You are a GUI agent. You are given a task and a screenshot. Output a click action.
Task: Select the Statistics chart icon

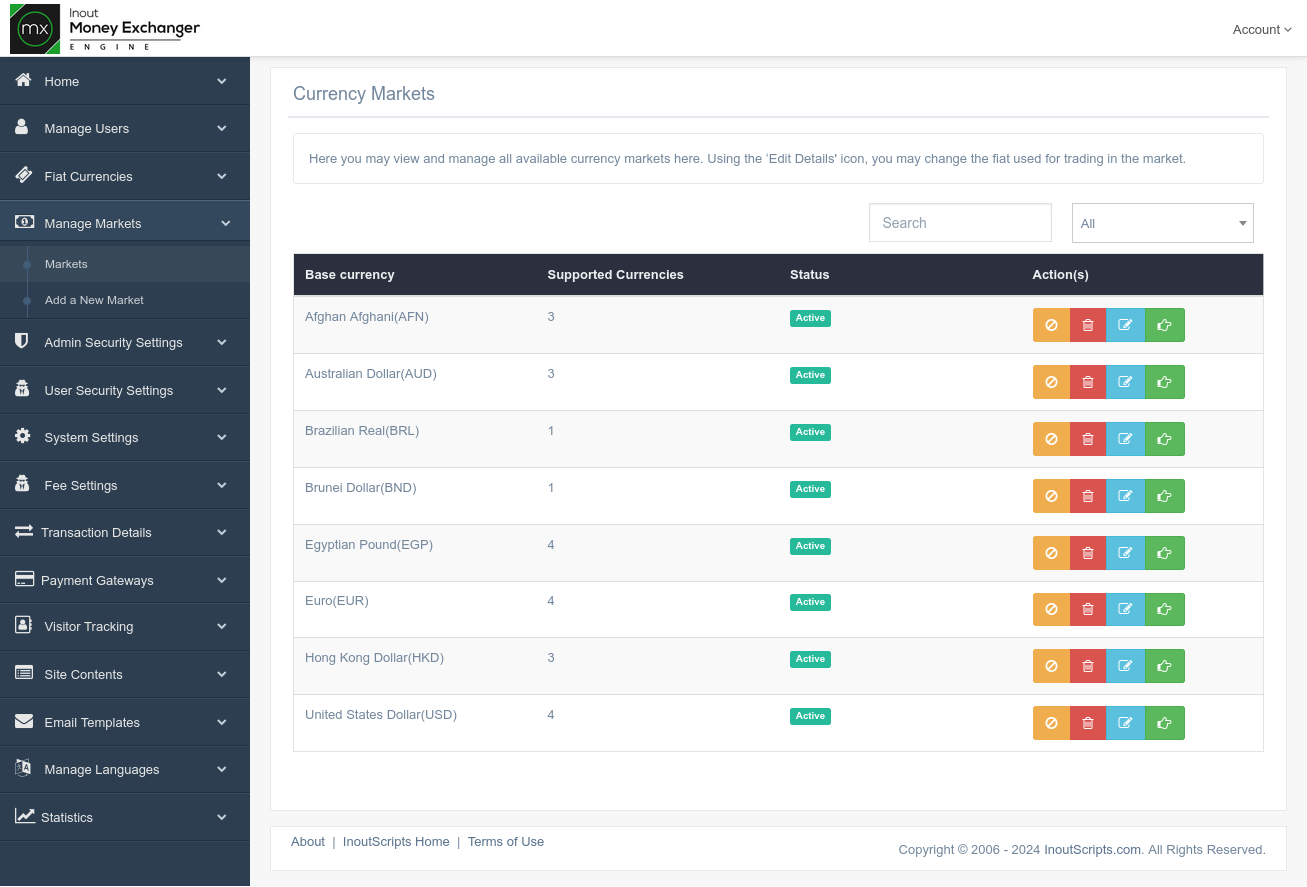point(22,817)
